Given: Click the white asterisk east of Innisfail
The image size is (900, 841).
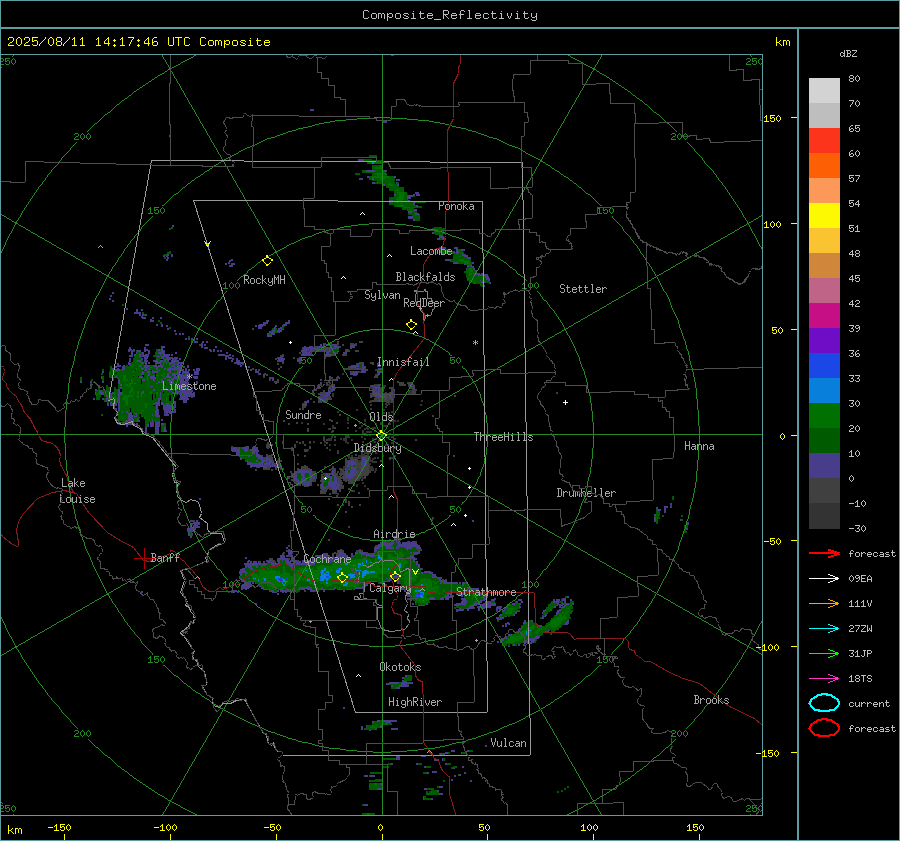Looking at the screenshot, I should pyautogui.click(x=475, y=343).
